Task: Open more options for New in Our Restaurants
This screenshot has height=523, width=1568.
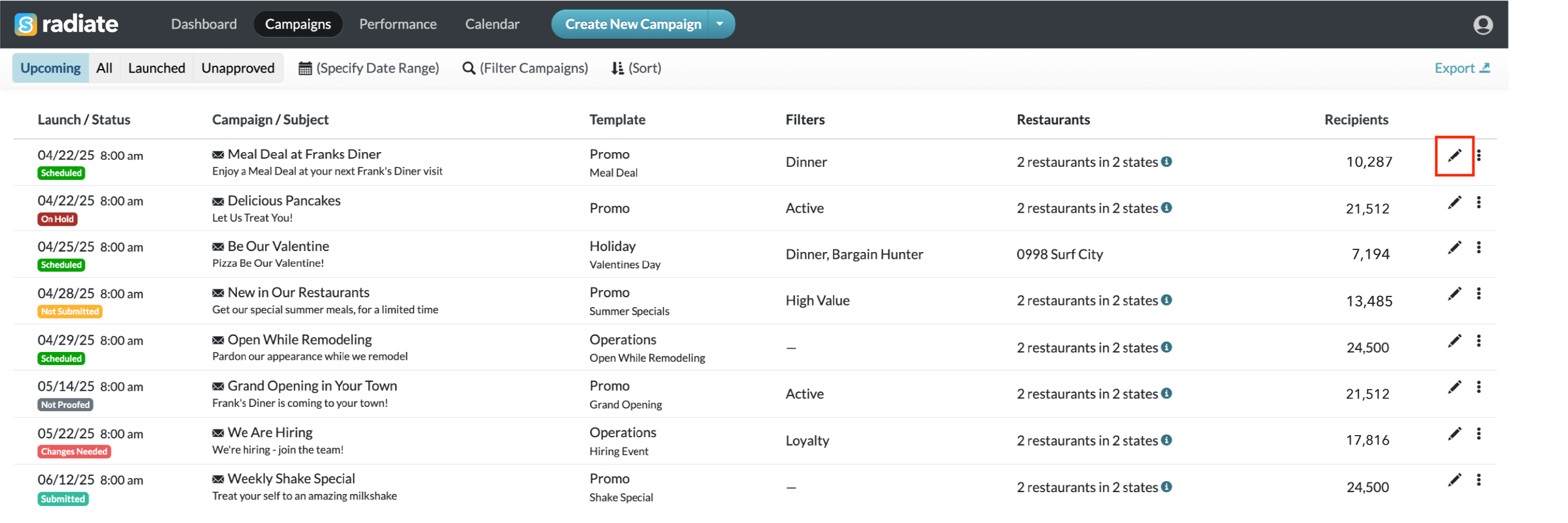Action: pyautogui.click(x=1479, y=294)
